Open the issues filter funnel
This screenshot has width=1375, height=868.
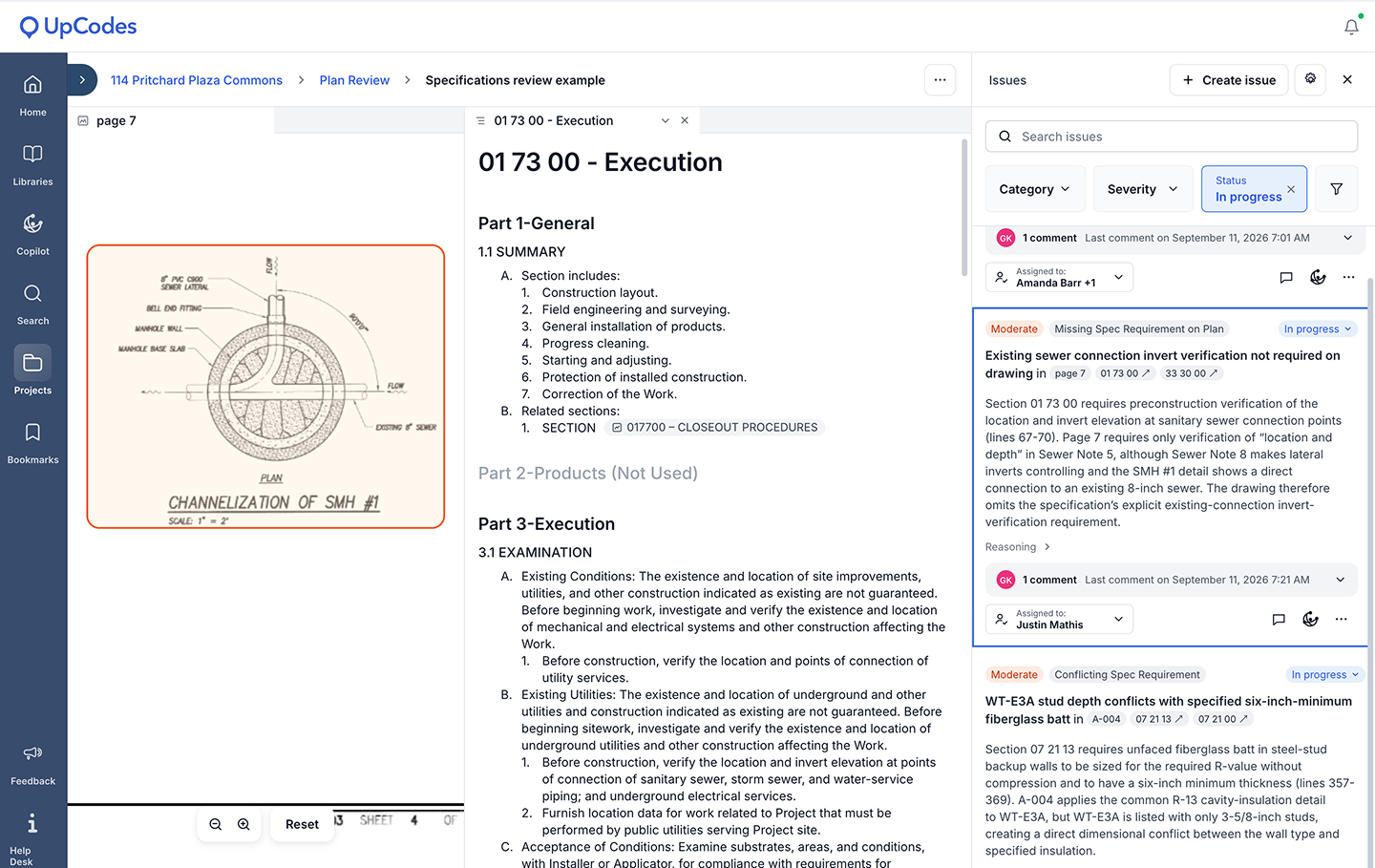point(1337,189)
